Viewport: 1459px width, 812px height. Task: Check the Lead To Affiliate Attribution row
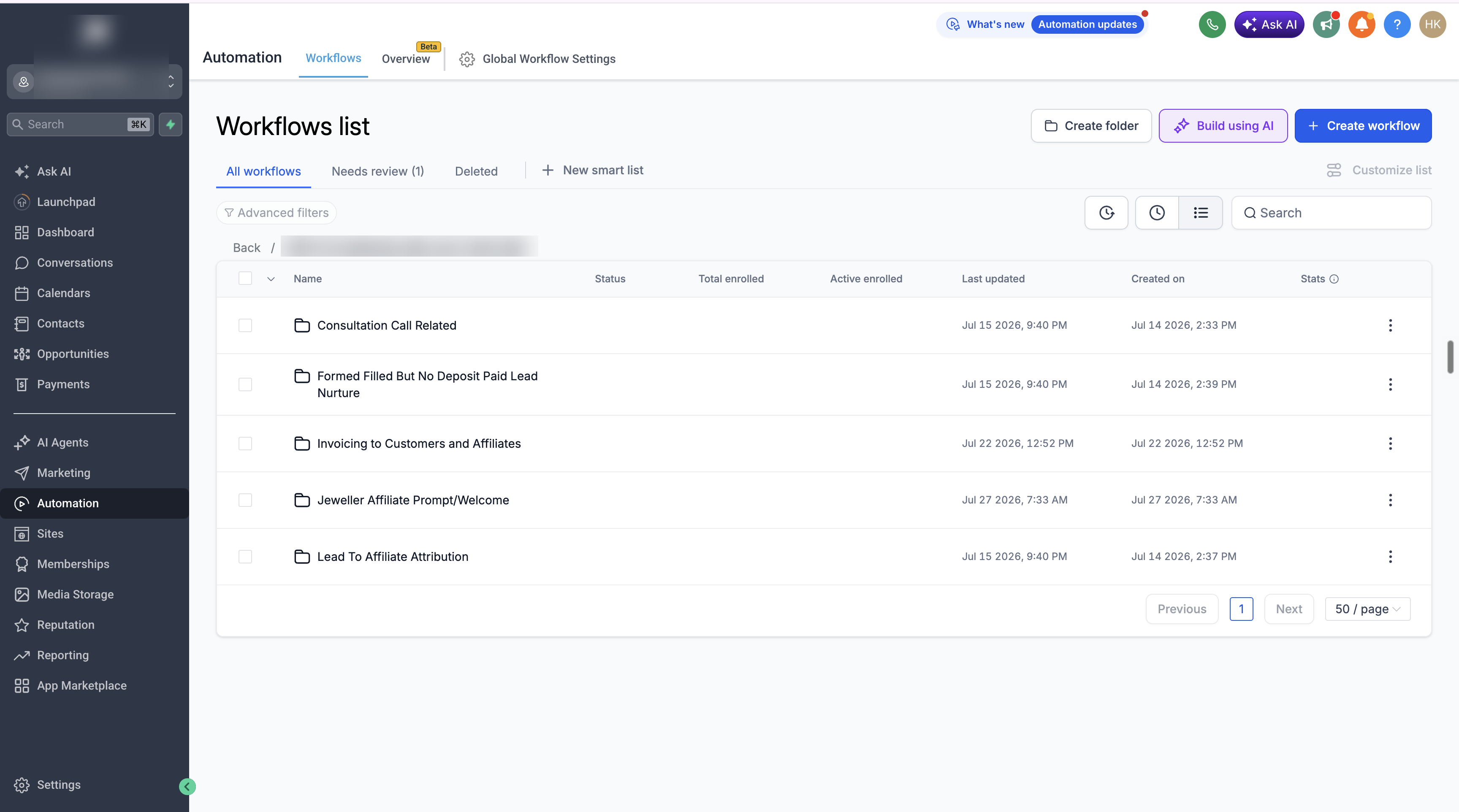pos(245,557)
